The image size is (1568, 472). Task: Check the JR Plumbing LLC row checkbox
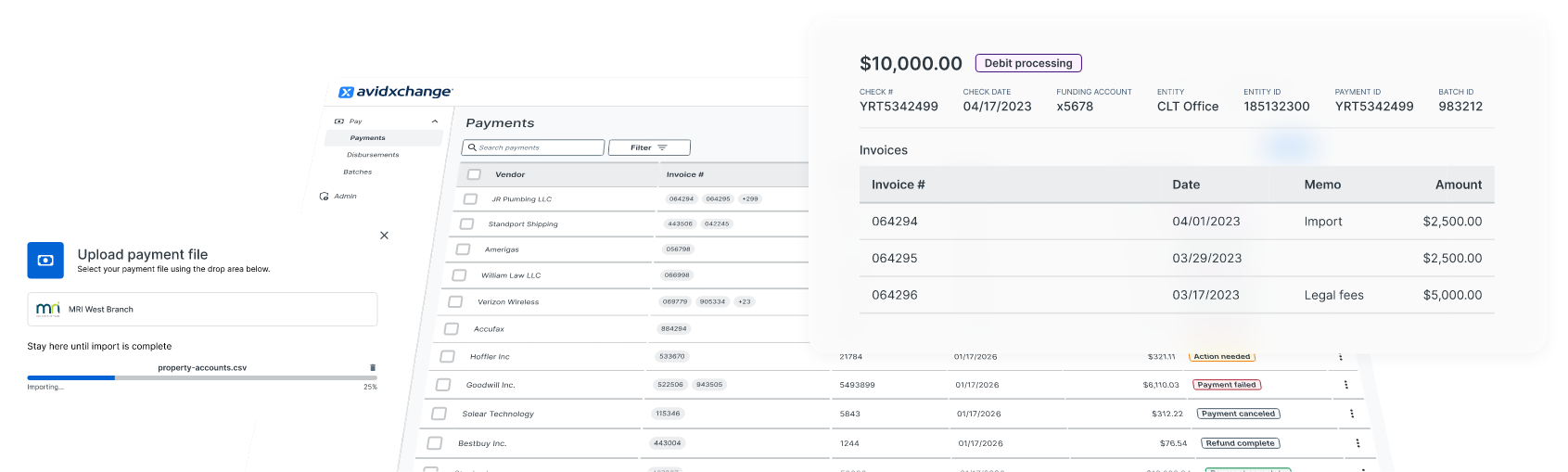(470, 199)
